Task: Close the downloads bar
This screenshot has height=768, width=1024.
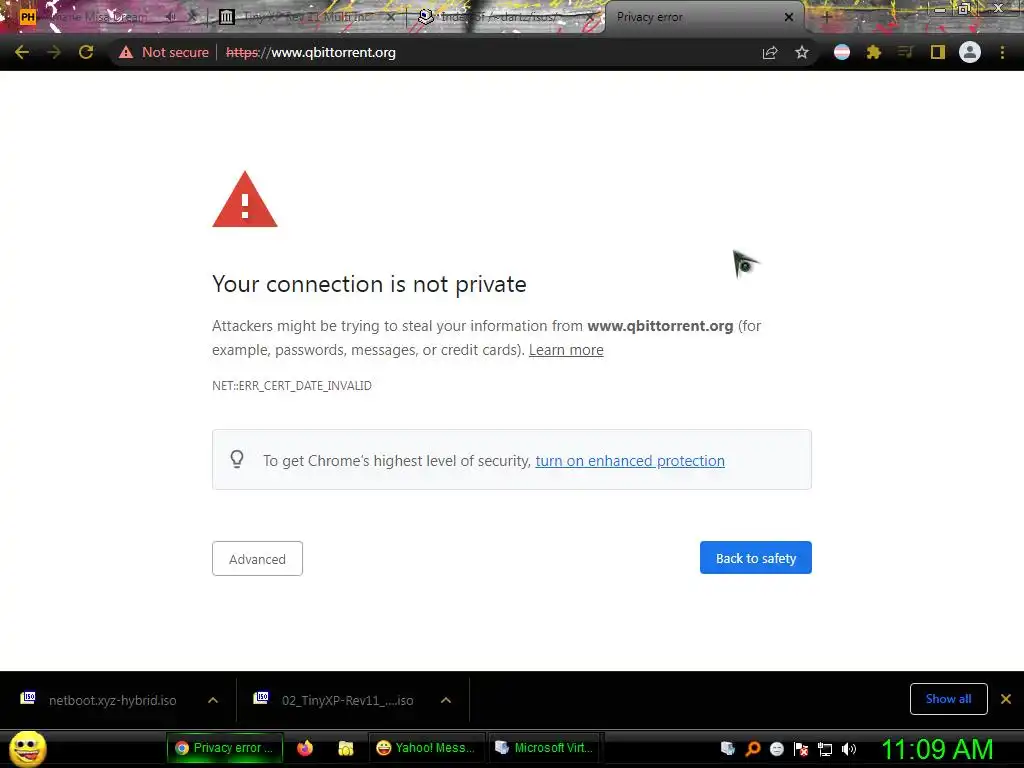Action: click(1006, 699)
